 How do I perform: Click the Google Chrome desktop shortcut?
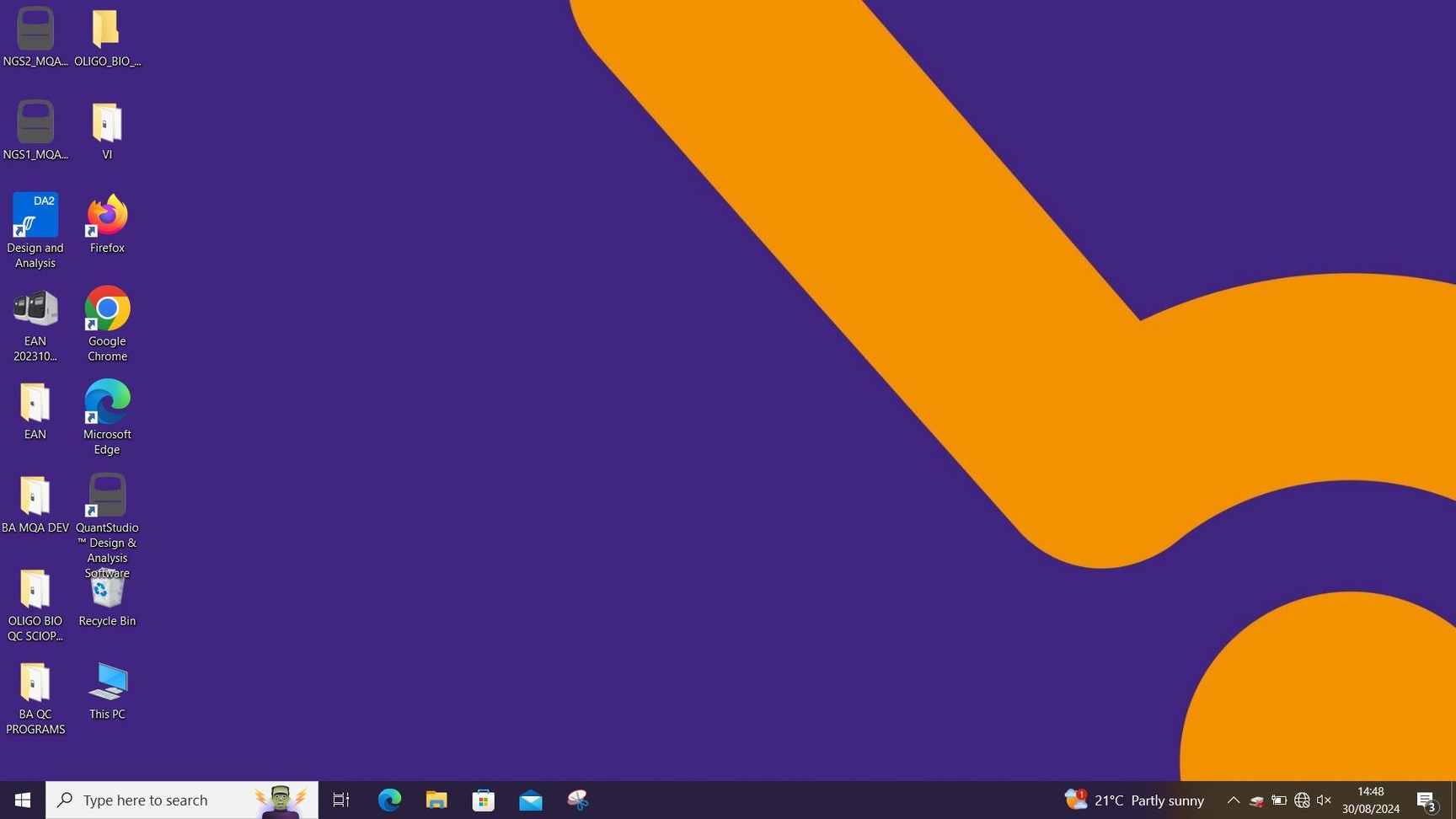[107, 309]
